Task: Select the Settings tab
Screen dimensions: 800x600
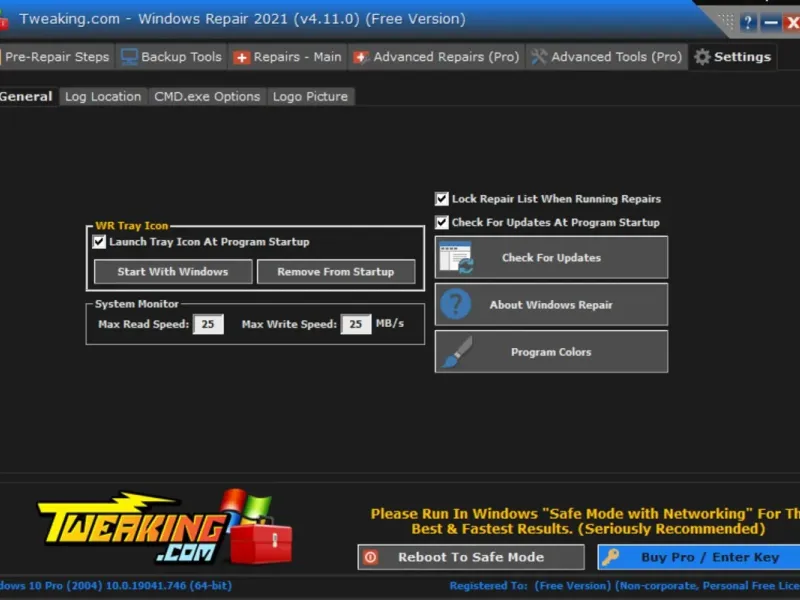Action: (x=733, y=57)
